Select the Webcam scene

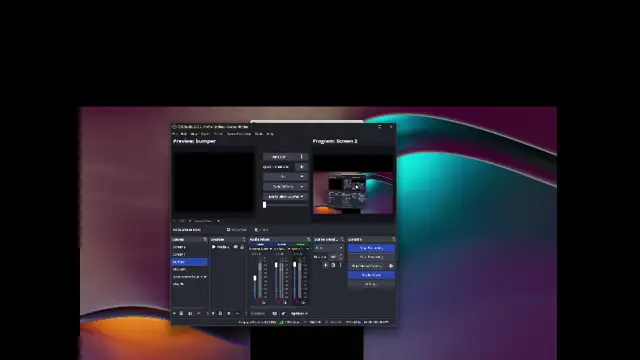[x=189, y=269]
